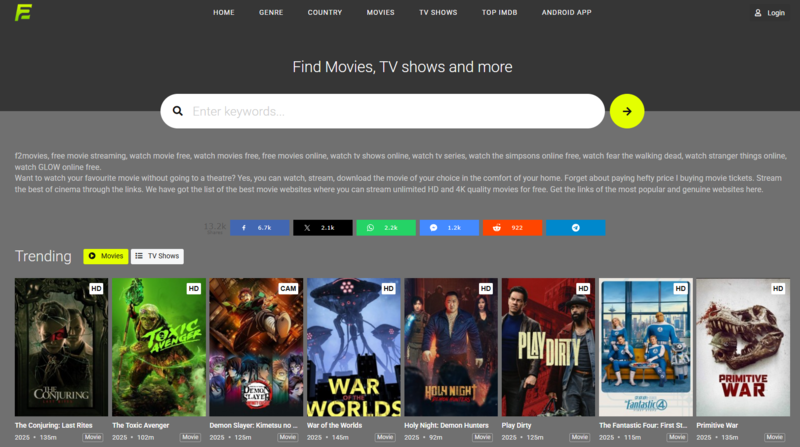Image resolution: width=800 pixels, height=447 pixels.
Task: Share via Messenger button showing 1.2k
Action: coord(449,228)
